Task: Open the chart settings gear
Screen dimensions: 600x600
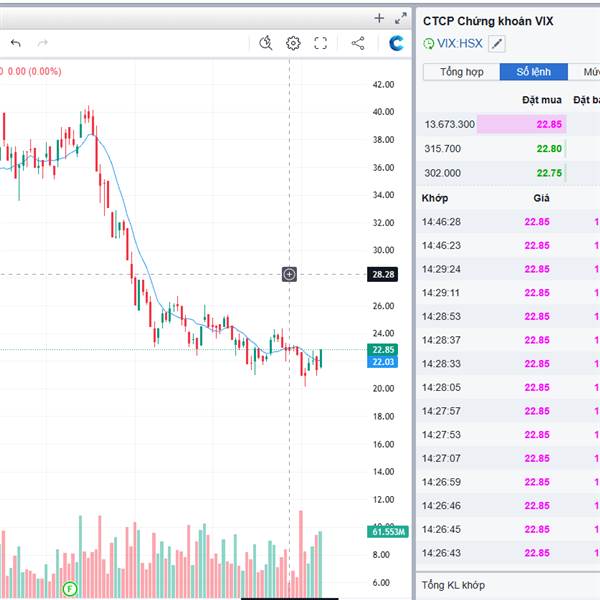Action: coord(293,43)
